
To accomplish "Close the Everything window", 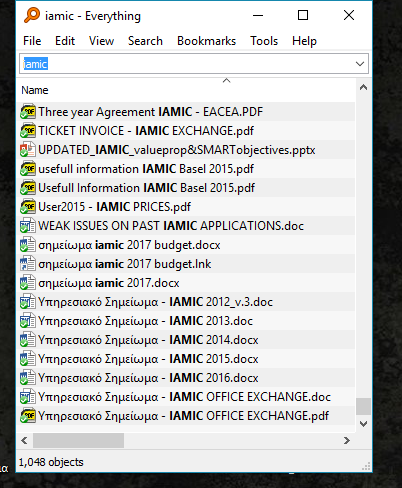I will pyautogui.click(x=349, y=15).
